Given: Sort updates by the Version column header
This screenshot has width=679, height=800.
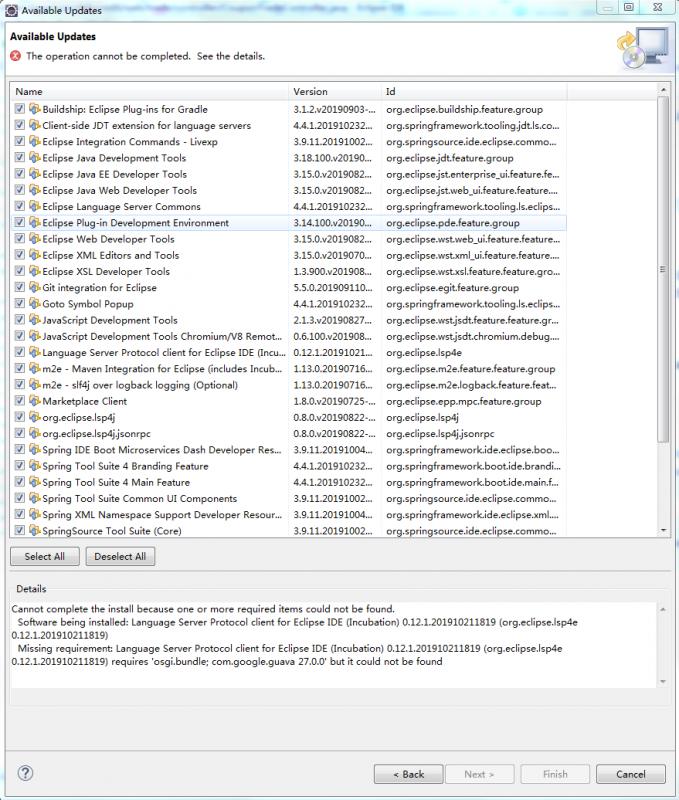Looking at the screenshot, I should click(x=334, y=92).
